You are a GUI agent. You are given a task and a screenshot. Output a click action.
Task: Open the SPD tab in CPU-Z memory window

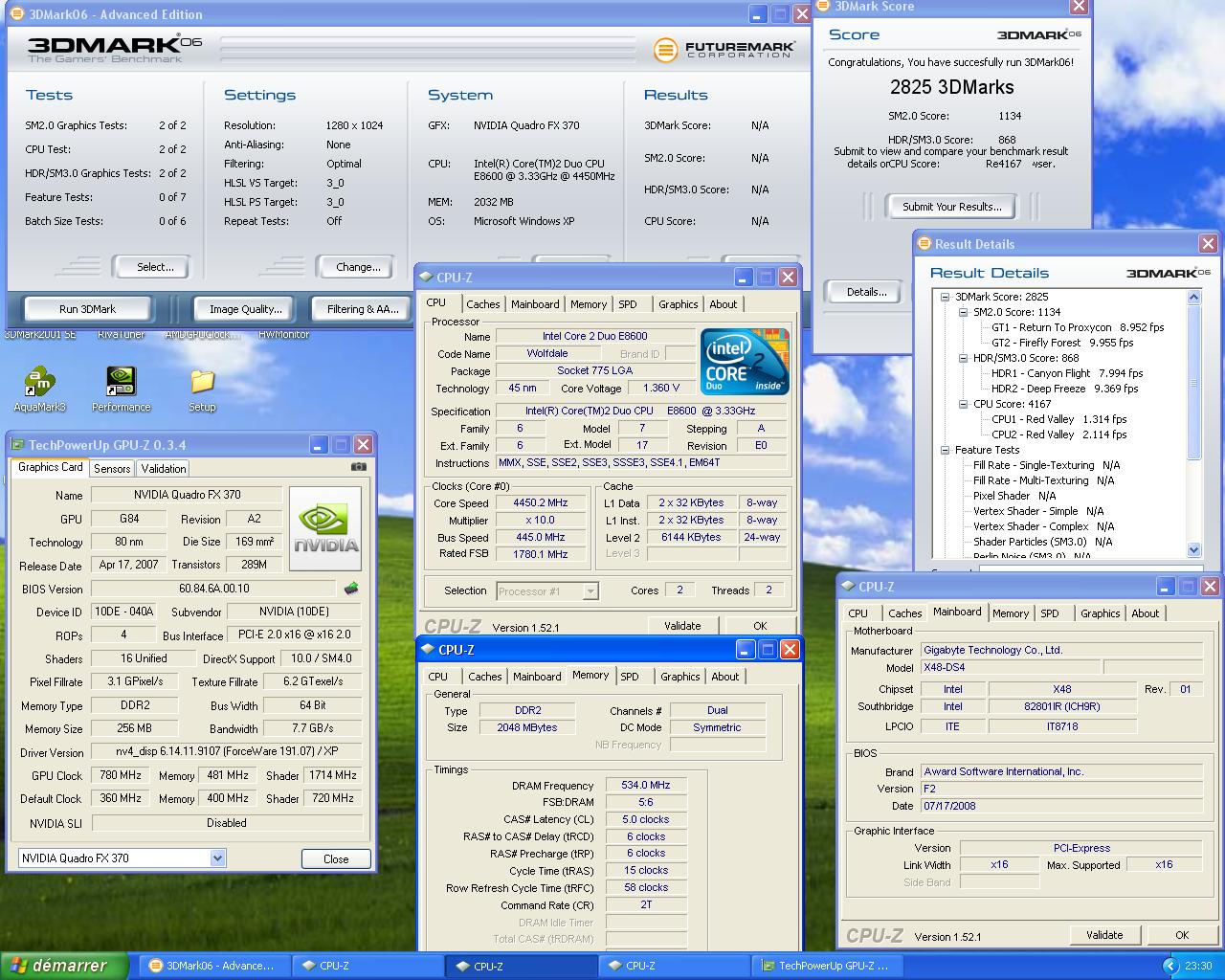point(630,676)
